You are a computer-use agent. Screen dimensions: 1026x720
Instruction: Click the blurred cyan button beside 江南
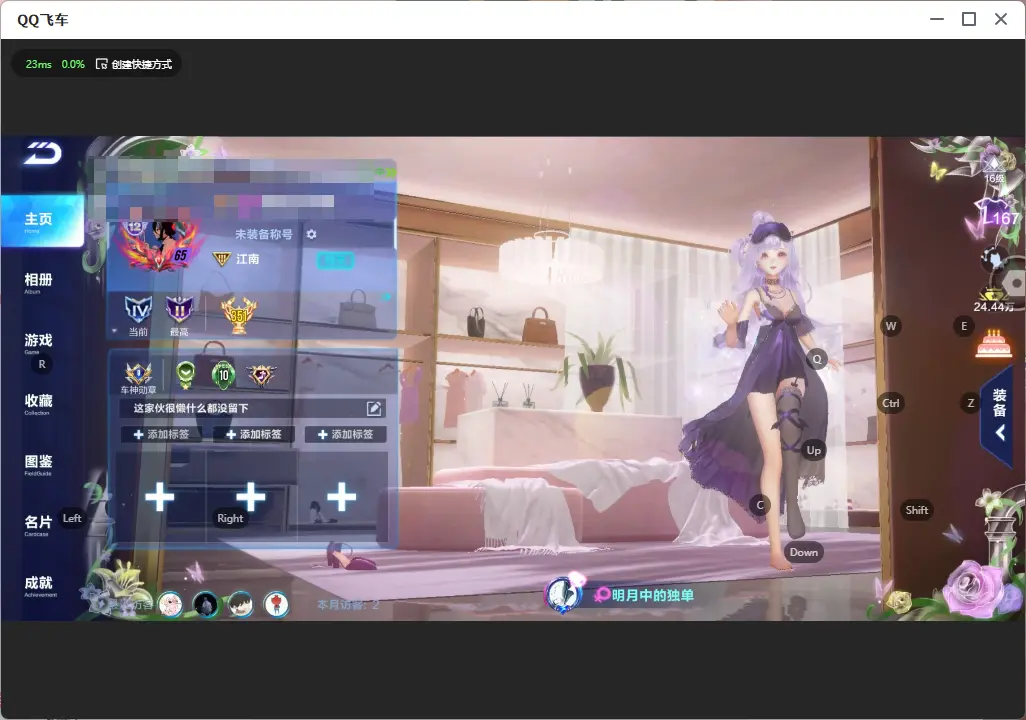[x=335, y=261]
